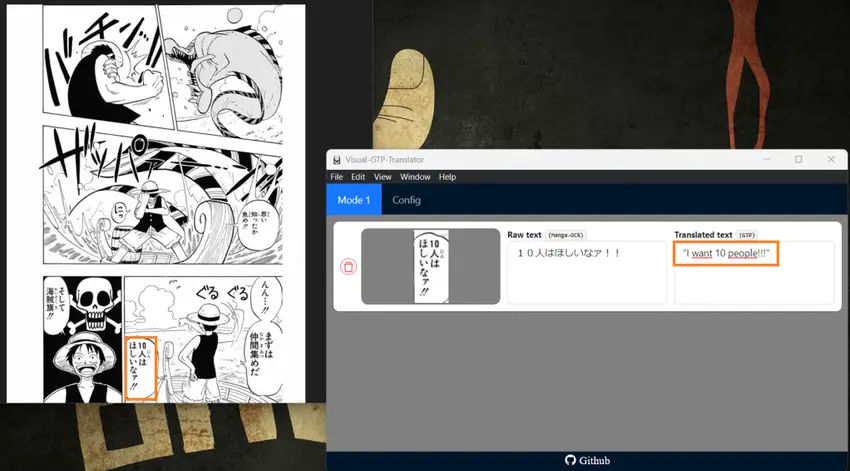Delete the translation entry with trash icon

pyautogui.click(x=348, y=267)
